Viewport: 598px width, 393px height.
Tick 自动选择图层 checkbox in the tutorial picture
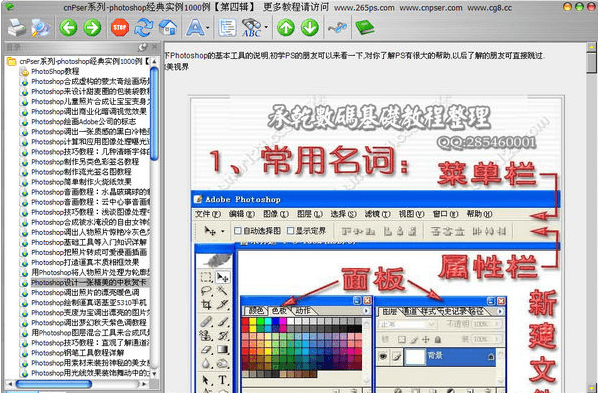tap(238, 230)
